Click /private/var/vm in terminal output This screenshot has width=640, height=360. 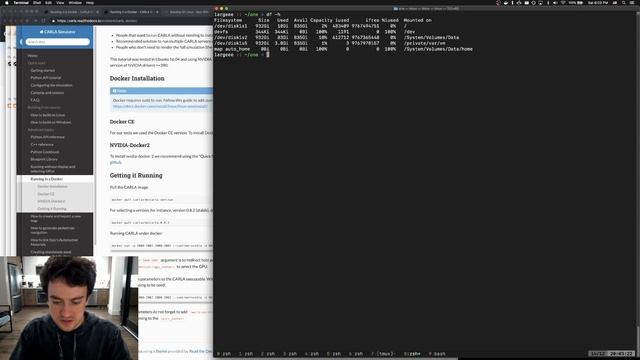click(424, 43)
